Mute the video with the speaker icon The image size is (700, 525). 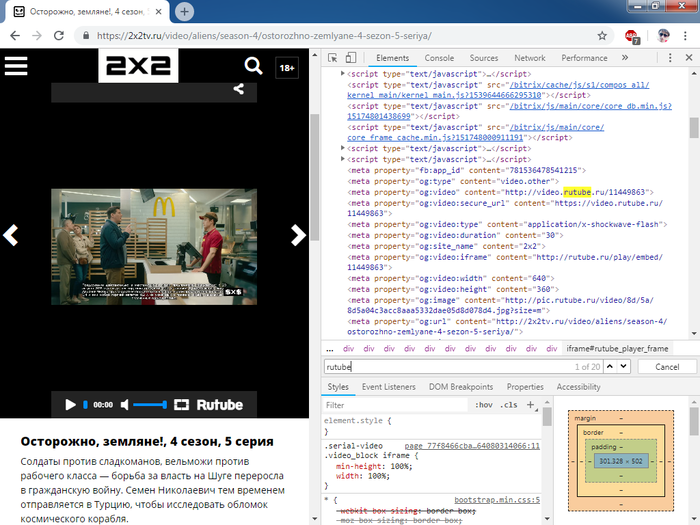(125, 405)
